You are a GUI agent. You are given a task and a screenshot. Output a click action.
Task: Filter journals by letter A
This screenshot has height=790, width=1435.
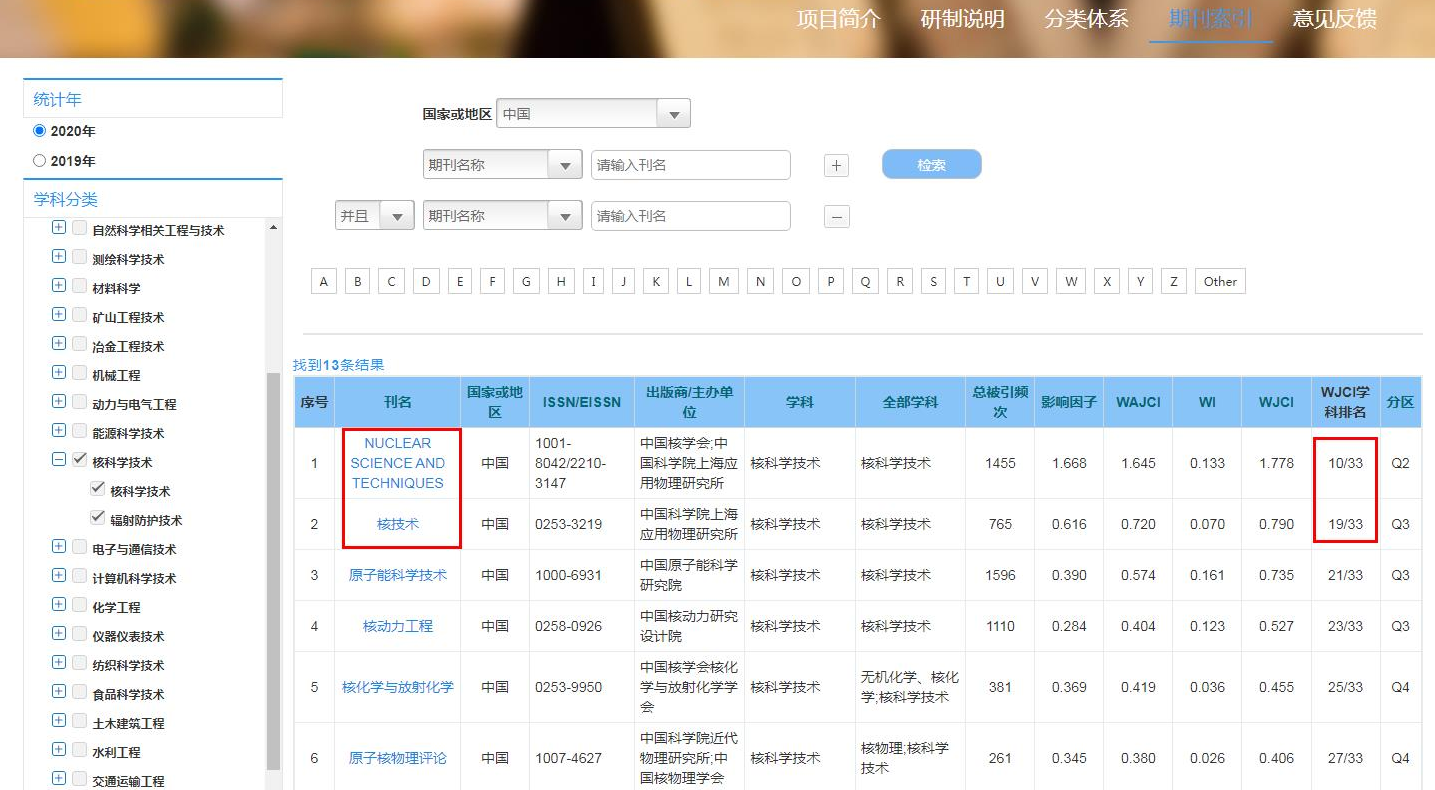pos(323,282)
